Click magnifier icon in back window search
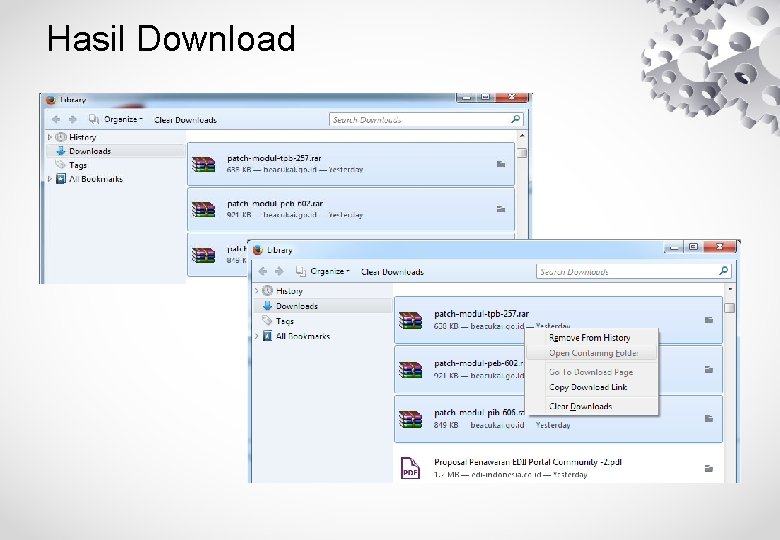 click(x=516, y=119)
